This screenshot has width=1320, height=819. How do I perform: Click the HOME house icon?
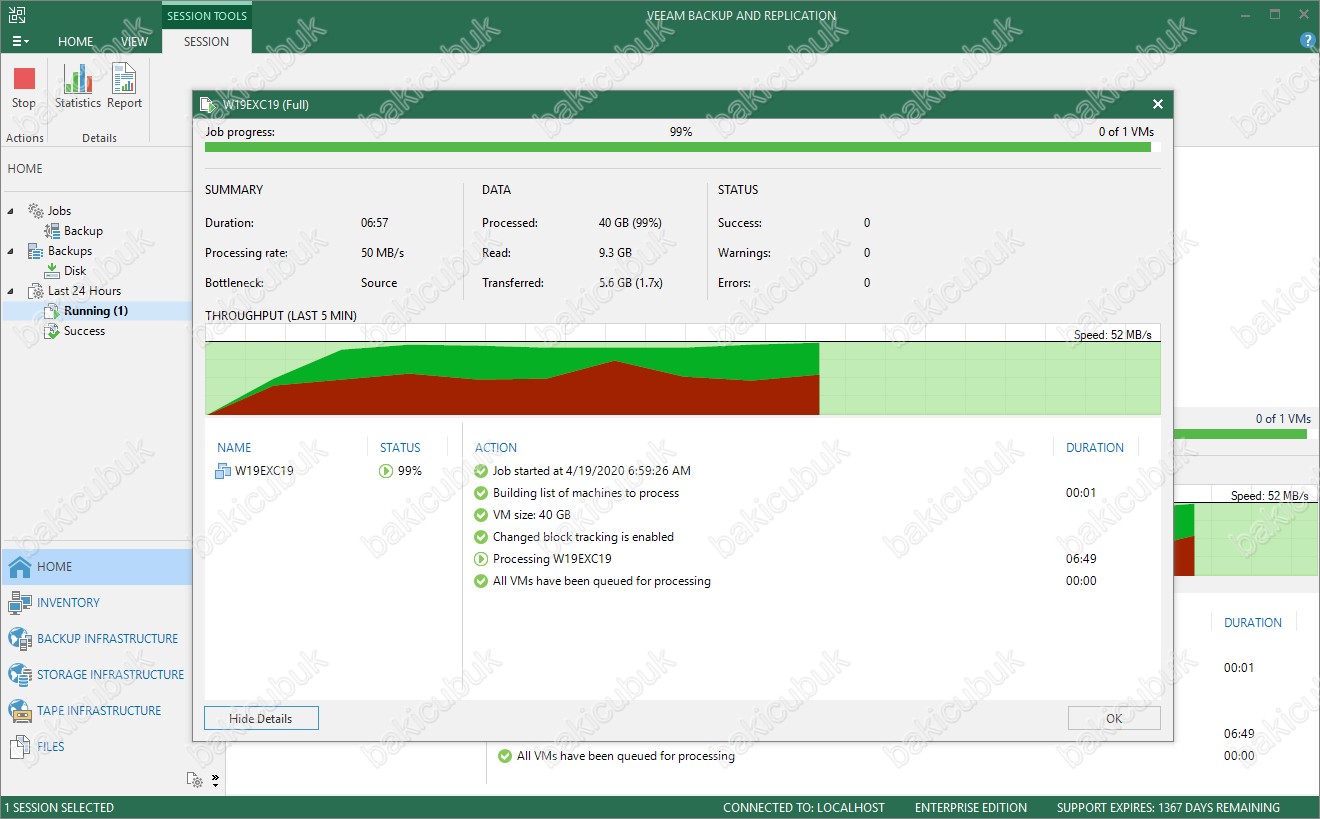coord(20,566)
